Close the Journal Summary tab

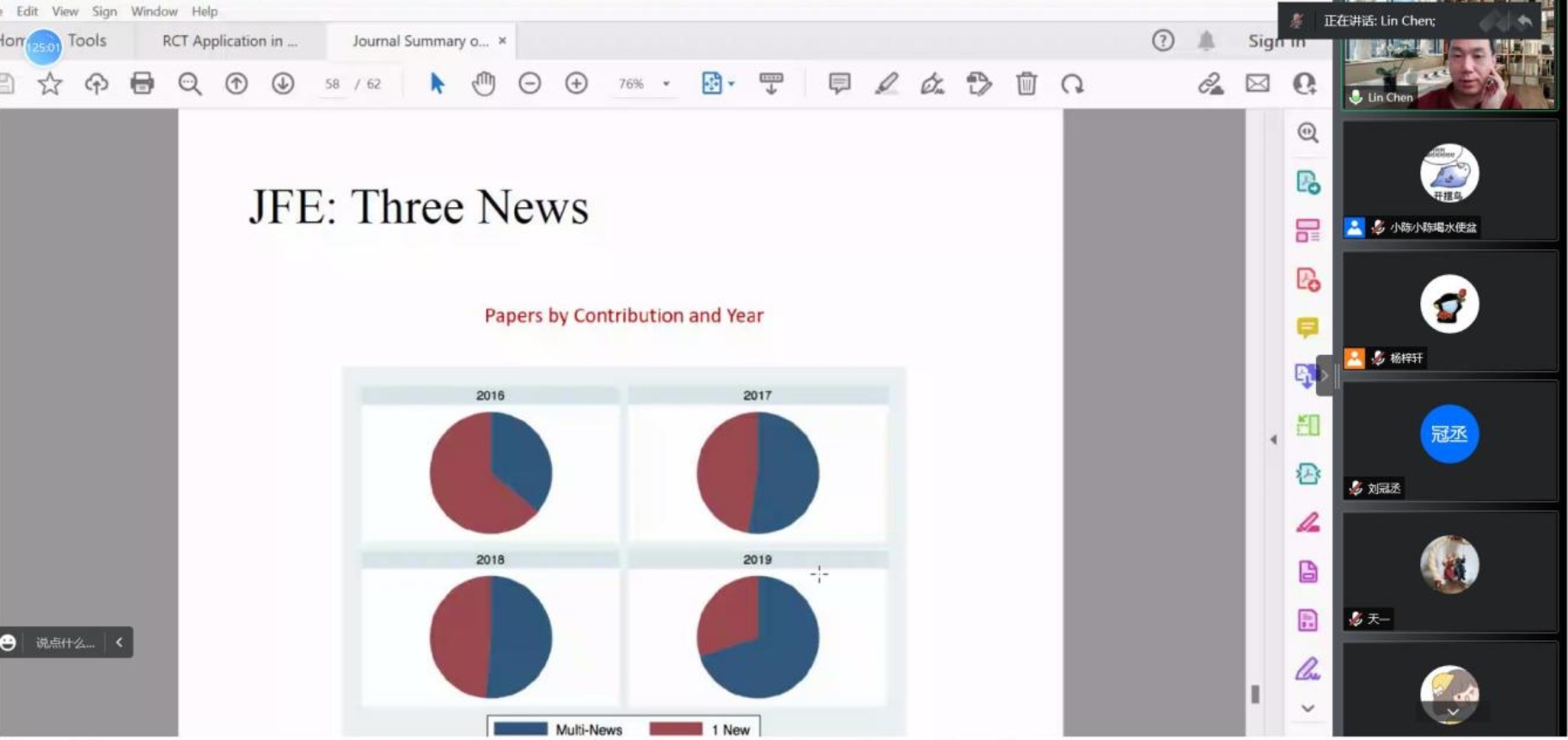[502, 40]
